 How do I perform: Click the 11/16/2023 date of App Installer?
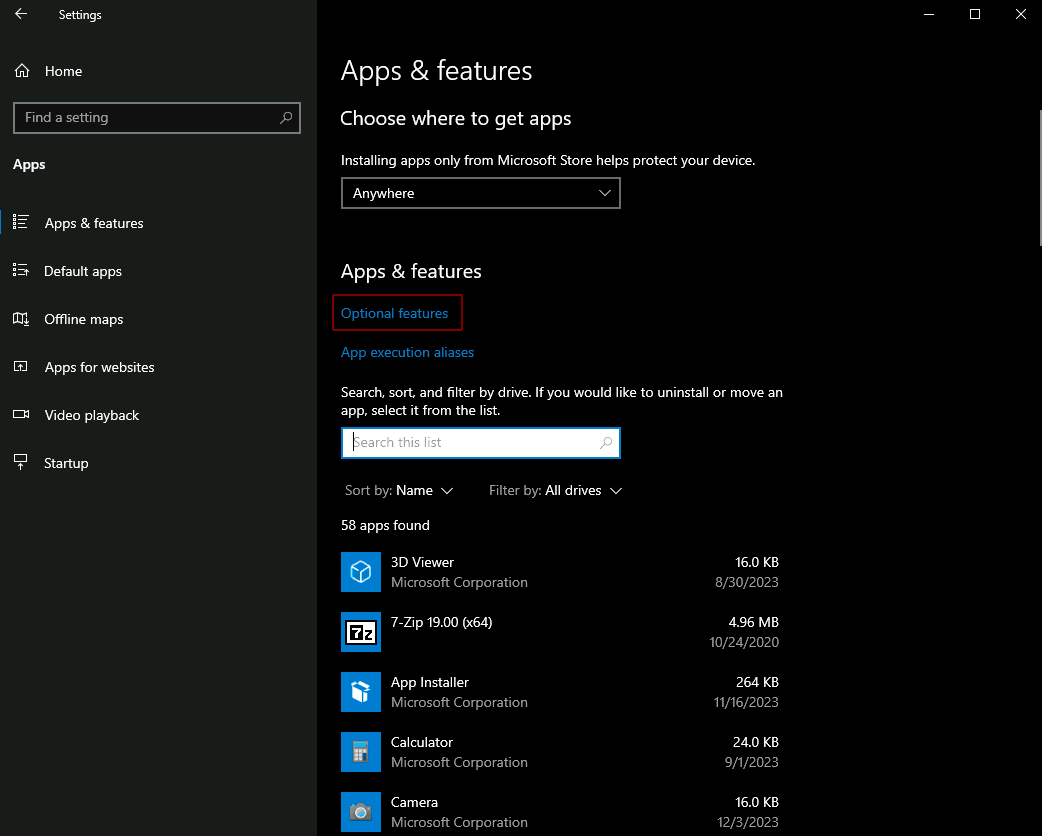[746, 702]
